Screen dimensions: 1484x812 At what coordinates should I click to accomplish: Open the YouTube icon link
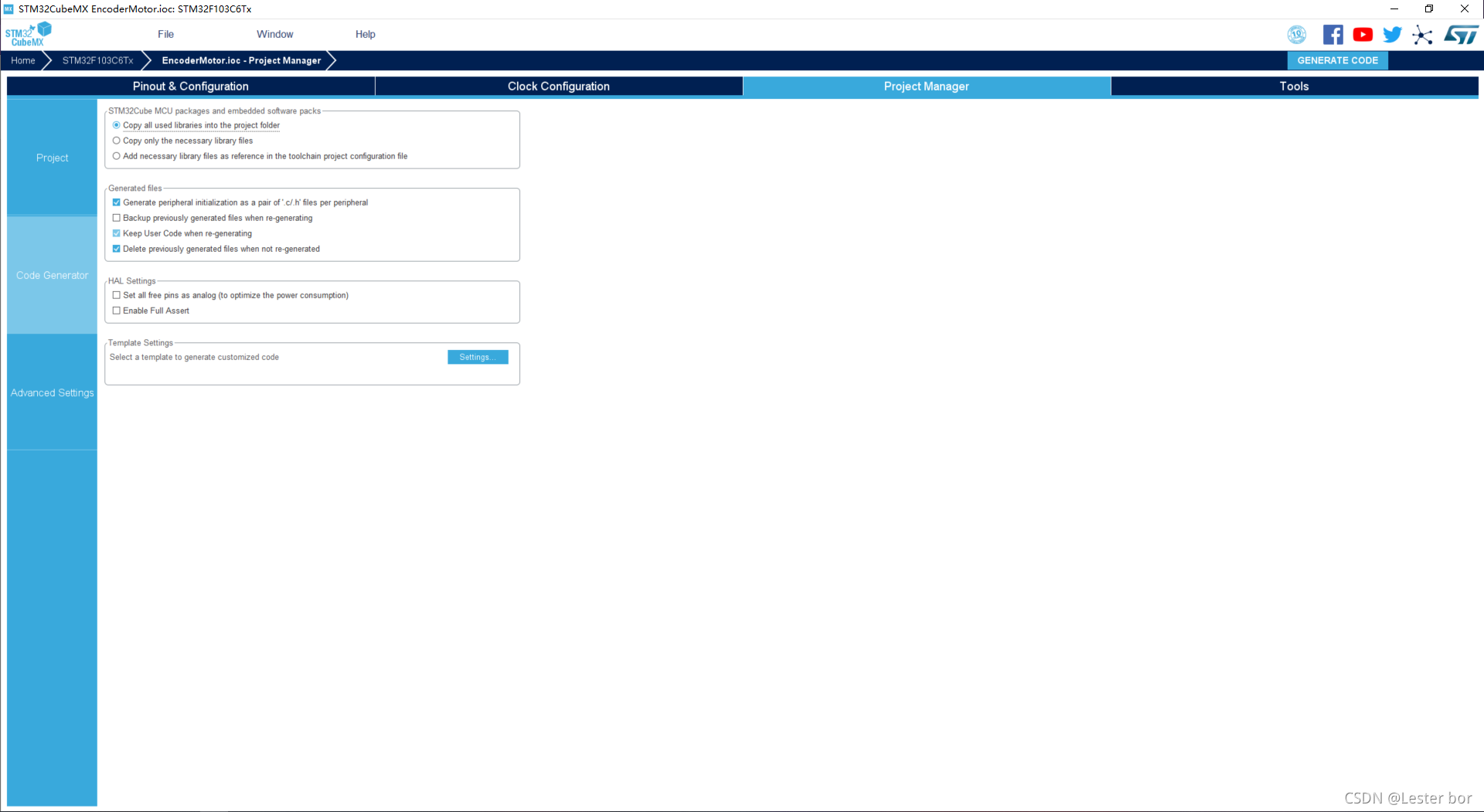1363,35
